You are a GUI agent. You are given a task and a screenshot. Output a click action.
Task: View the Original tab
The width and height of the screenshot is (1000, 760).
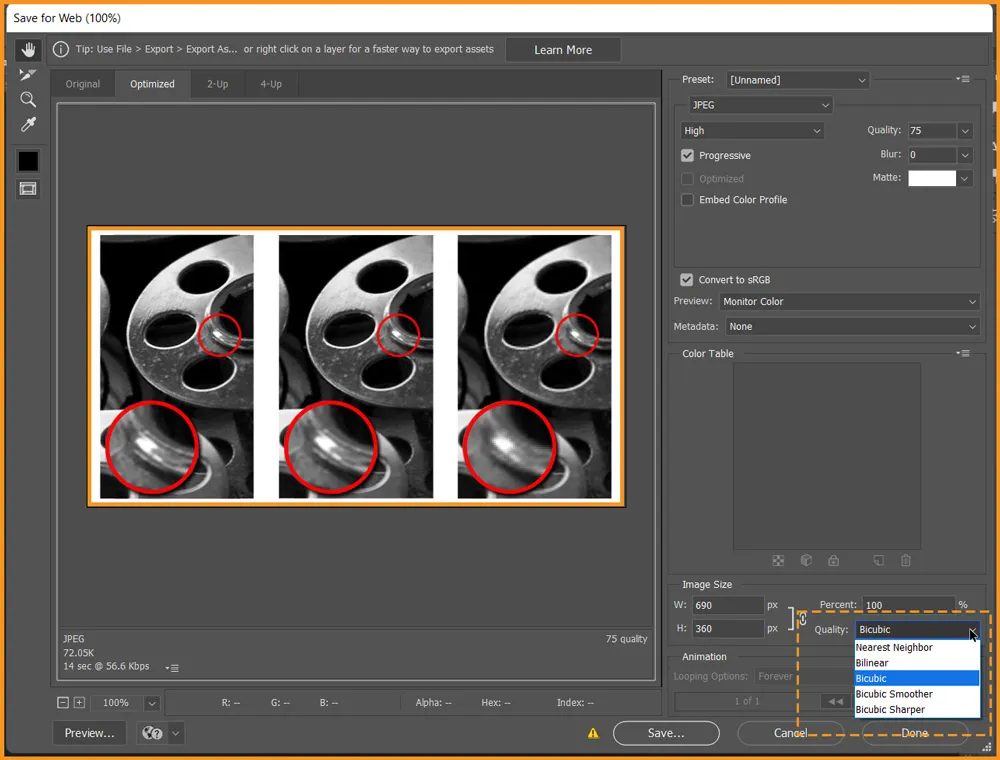tap(82, 84)
